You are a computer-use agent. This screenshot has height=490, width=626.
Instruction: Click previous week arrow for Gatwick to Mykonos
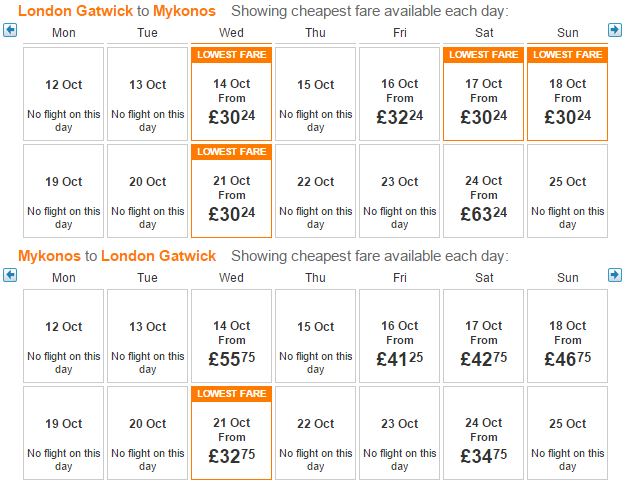click(x=10, y=30)
